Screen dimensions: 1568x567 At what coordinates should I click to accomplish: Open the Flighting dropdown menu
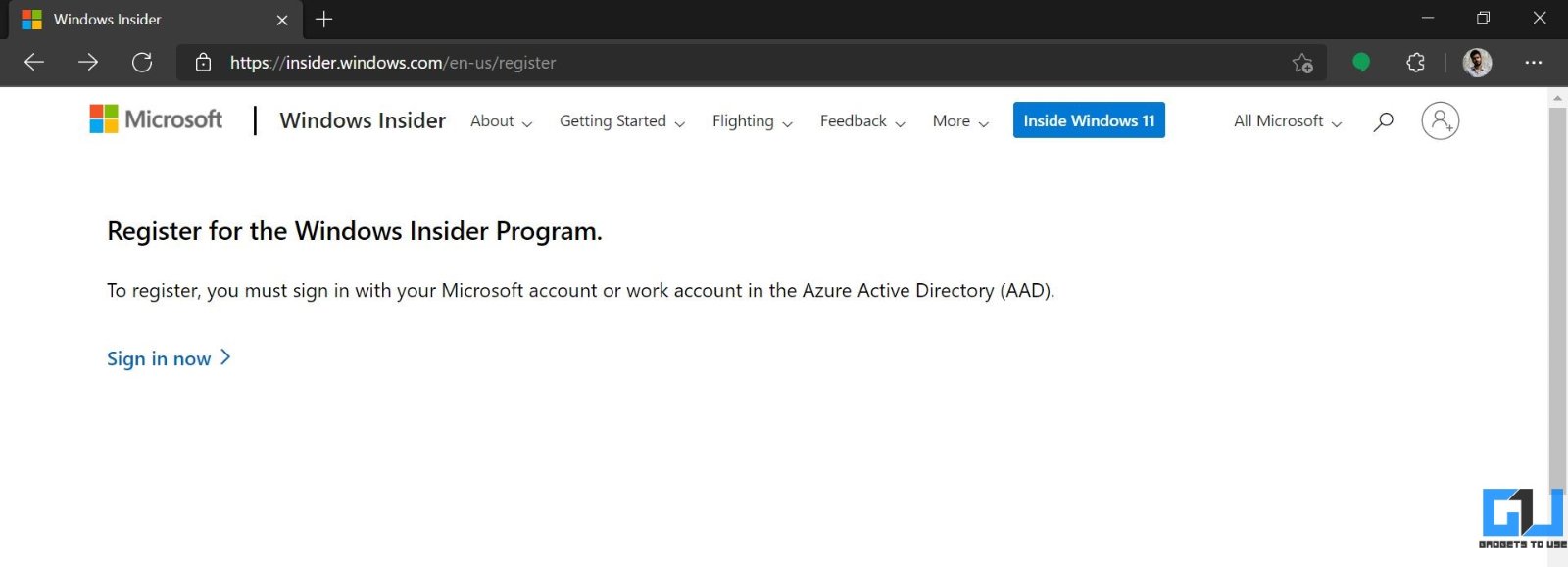click(752, 121)
